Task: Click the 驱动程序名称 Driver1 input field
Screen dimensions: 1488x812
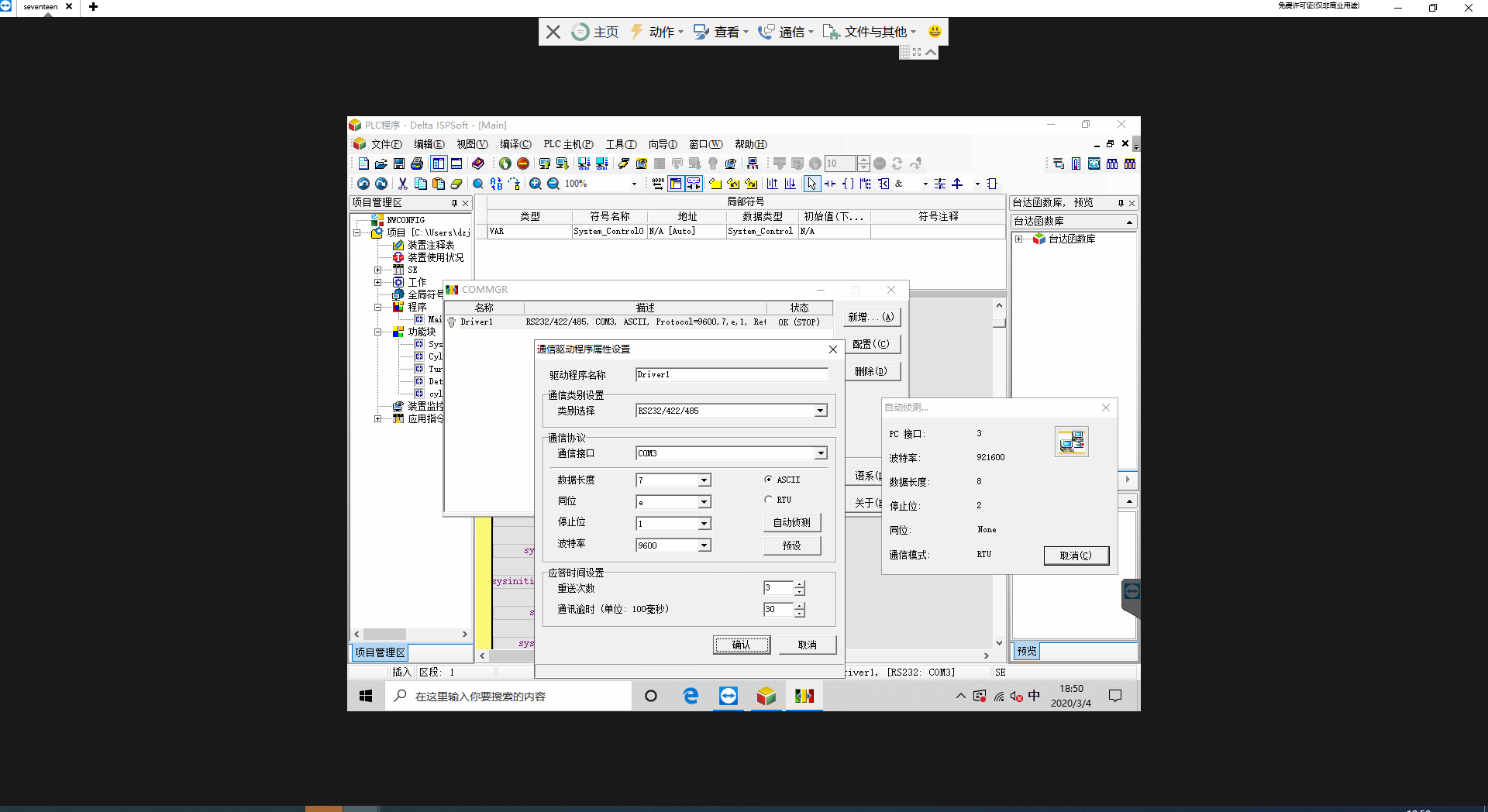Action: tap(732, 374)
